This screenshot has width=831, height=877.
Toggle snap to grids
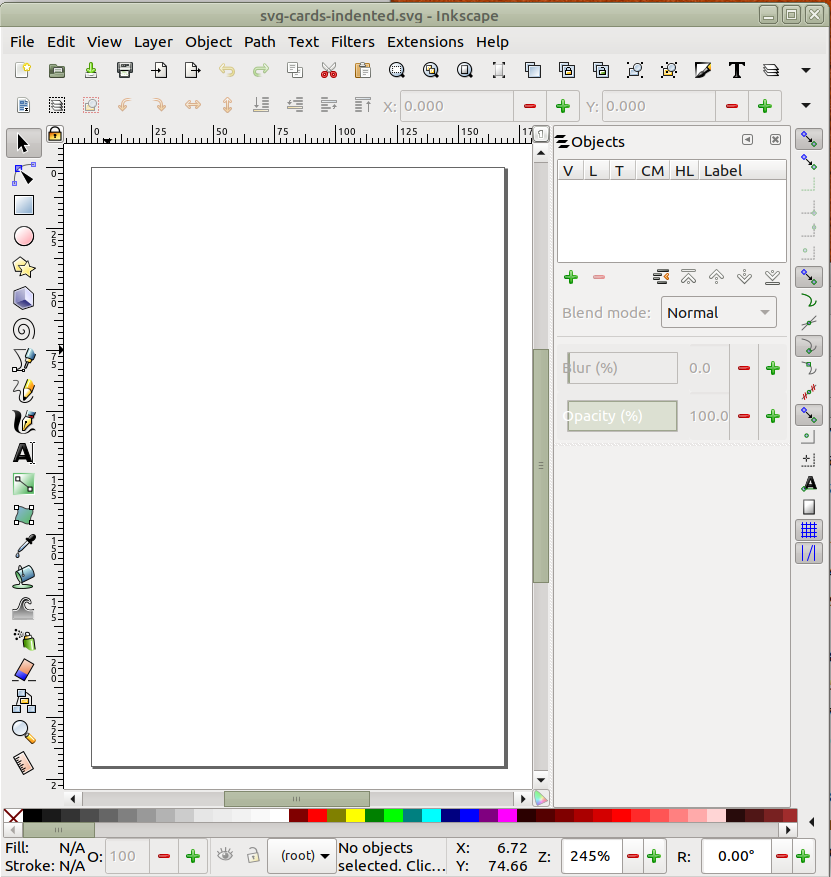(x=809, y=530)
